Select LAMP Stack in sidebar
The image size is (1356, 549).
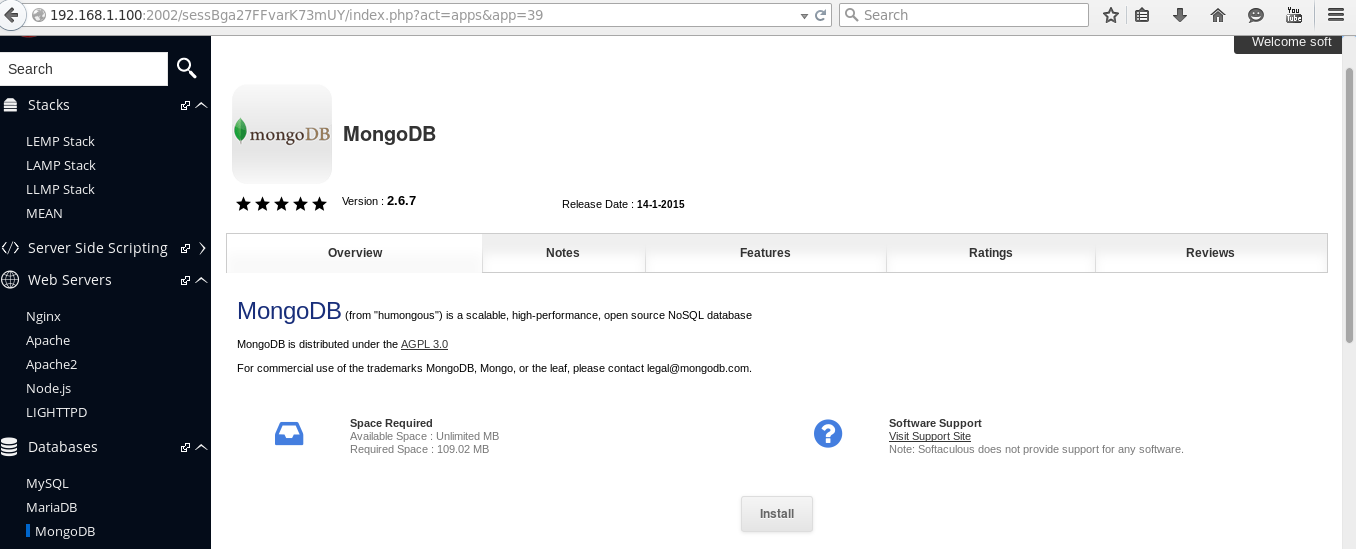(x=61, y=165)
